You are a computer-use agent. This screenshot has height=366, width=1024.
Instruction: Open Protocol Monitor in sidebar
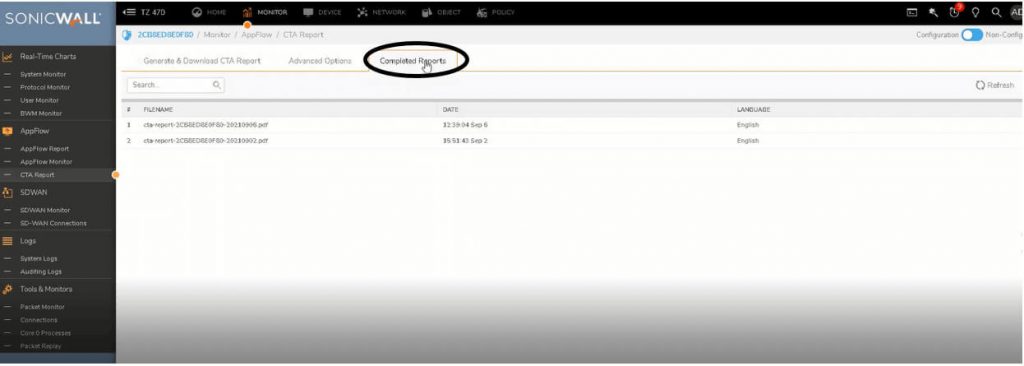click(x=44, y=88)
